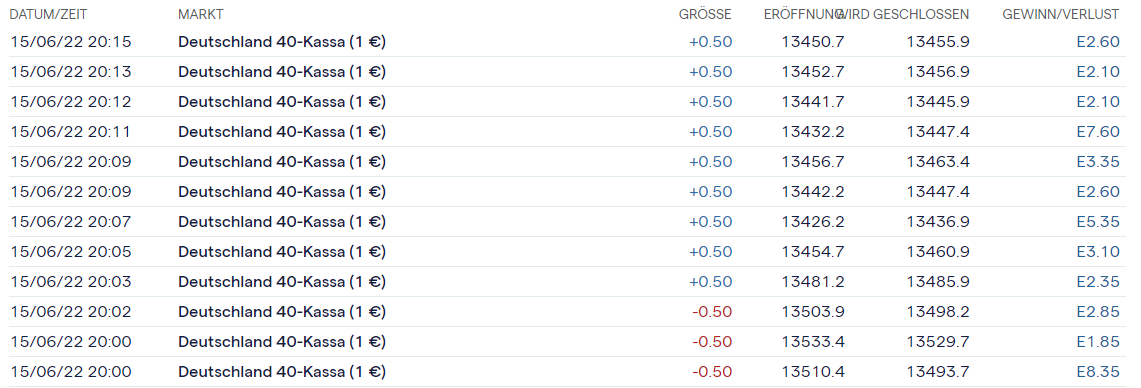Click the E3.10 profit entry
This screenshot has height=388, width=1141.
1098,251
